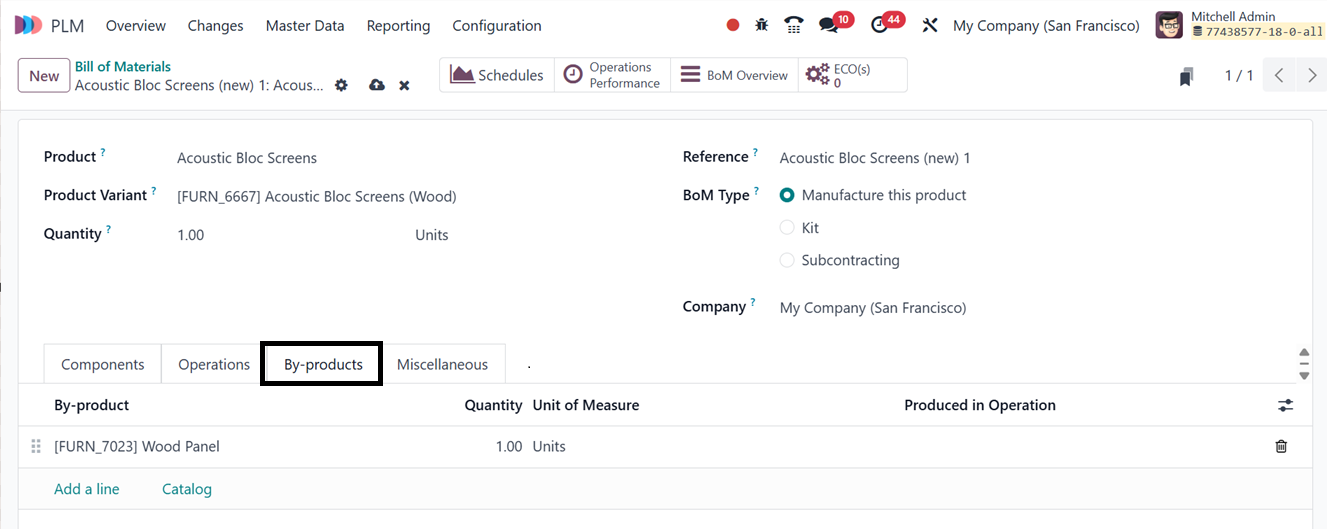Select the Kit BoM type
1327x529 pixels.
tap(787, 228)
